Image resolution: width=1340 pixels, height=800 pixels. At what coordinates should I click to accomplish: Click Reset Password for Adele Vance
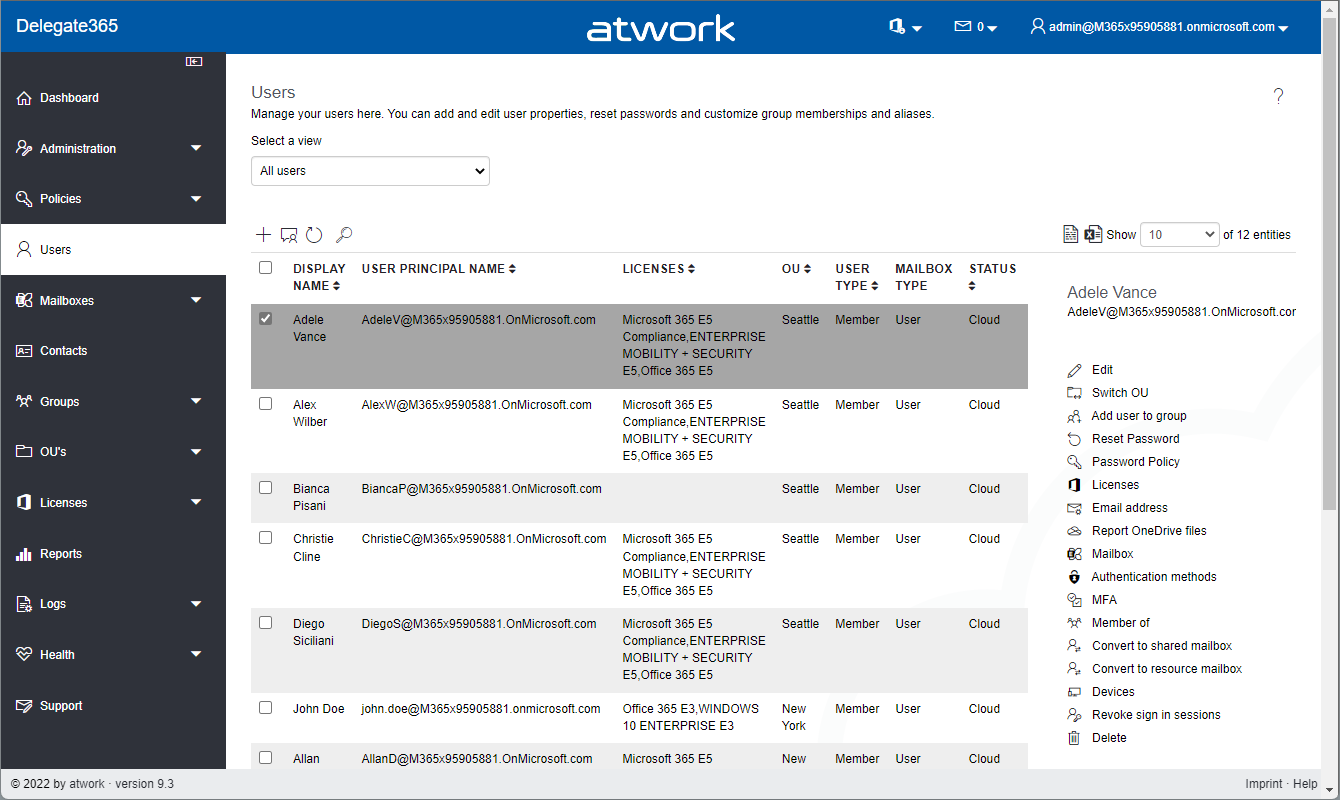[1135, 439]
